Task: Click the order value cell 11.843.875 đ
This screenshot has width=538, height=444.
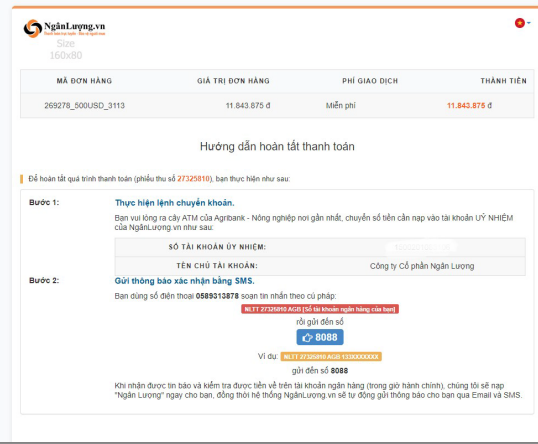Action: pos(248,106)
